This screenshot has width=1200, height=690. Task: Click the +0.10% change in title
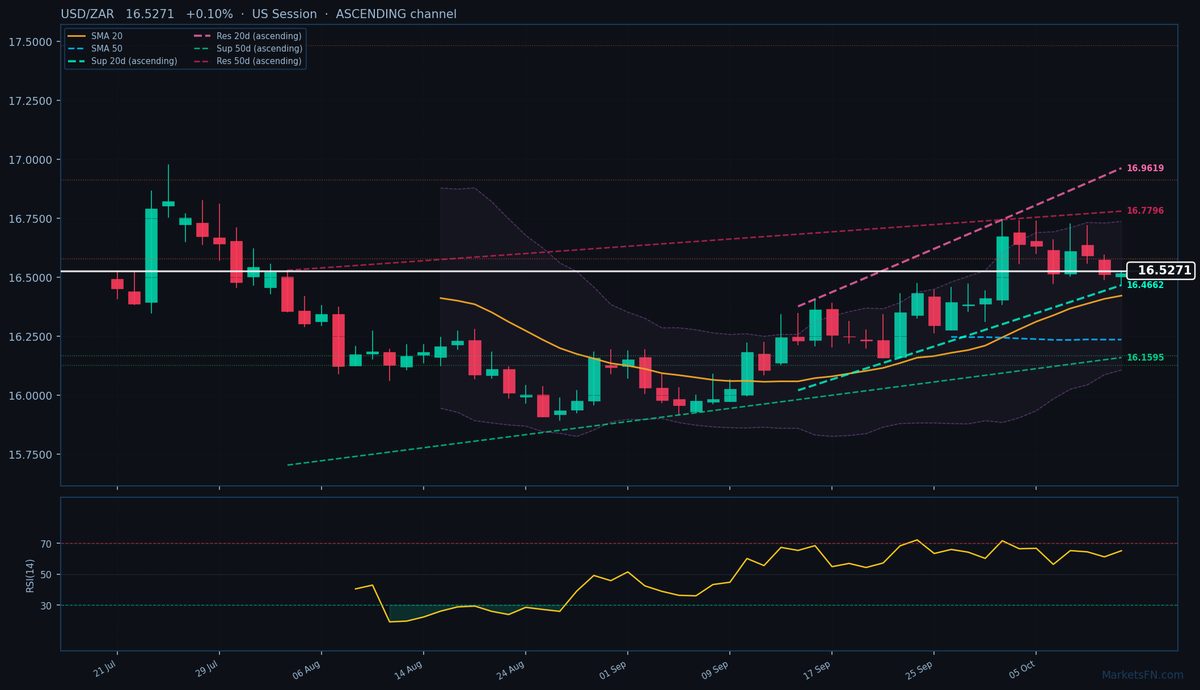tap(209, 14)
